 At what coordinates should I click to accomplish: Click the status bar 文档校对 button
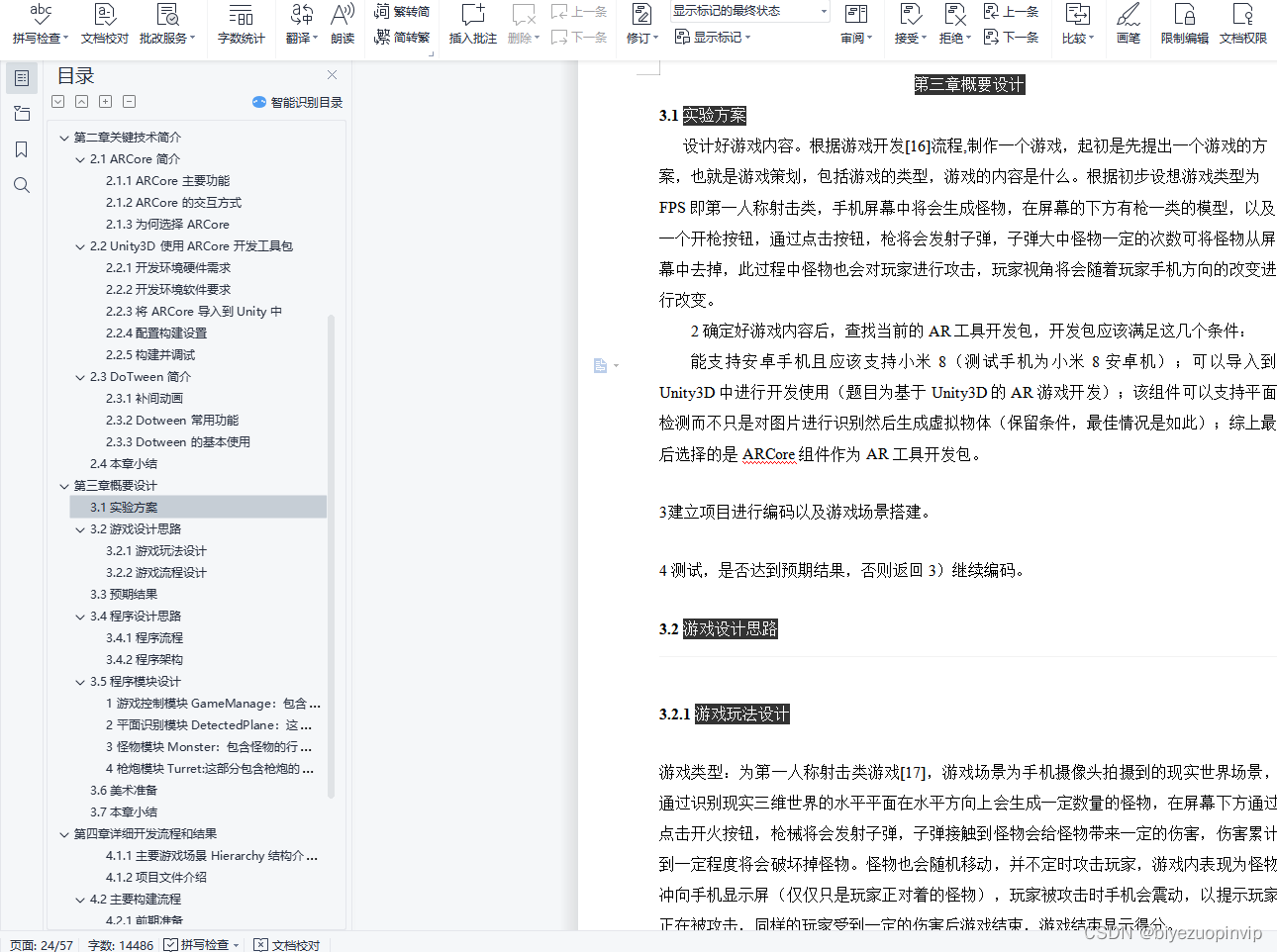287,945
